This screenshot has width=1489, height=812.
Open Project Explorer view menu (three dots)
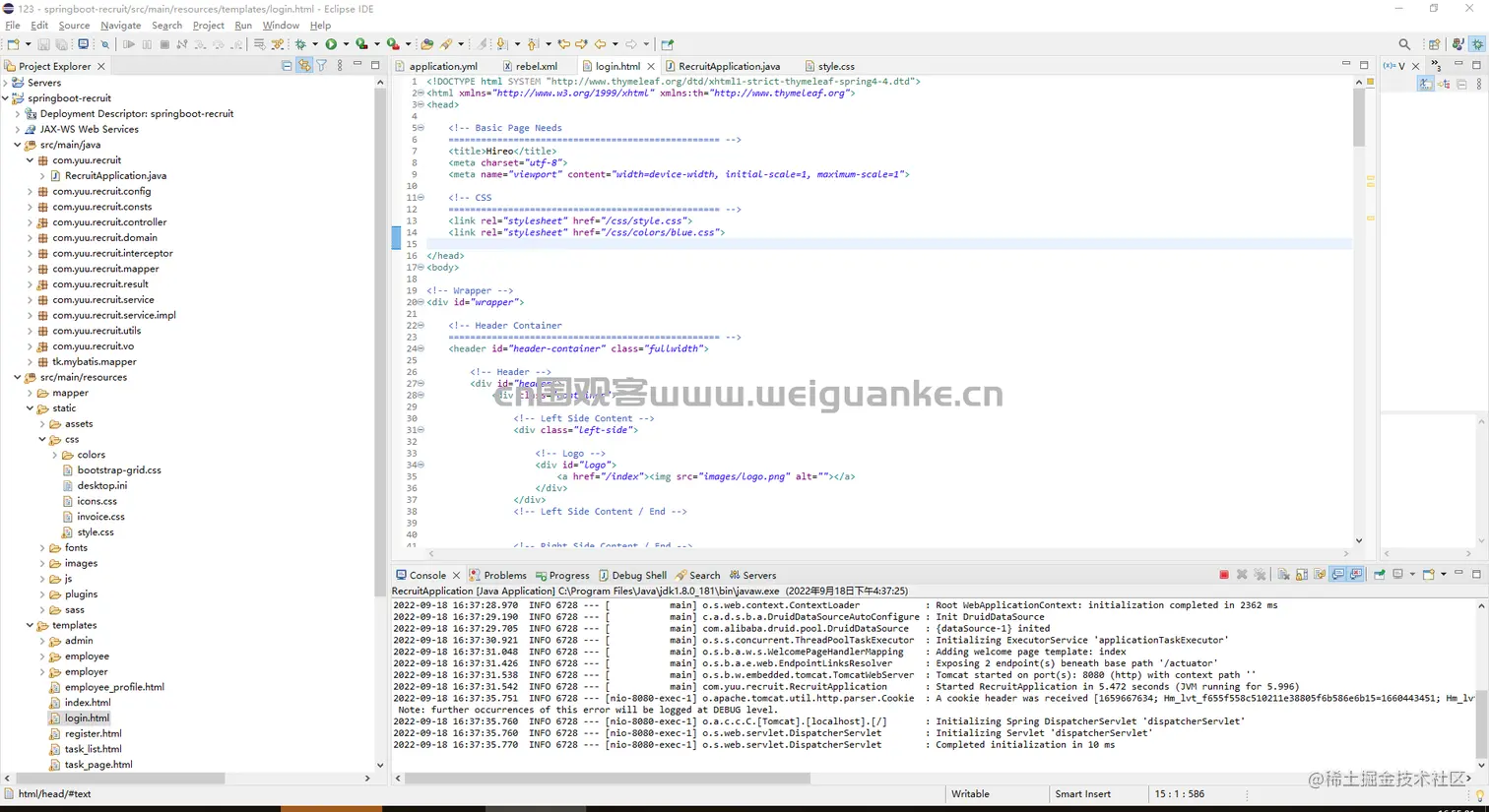point(340,66)
